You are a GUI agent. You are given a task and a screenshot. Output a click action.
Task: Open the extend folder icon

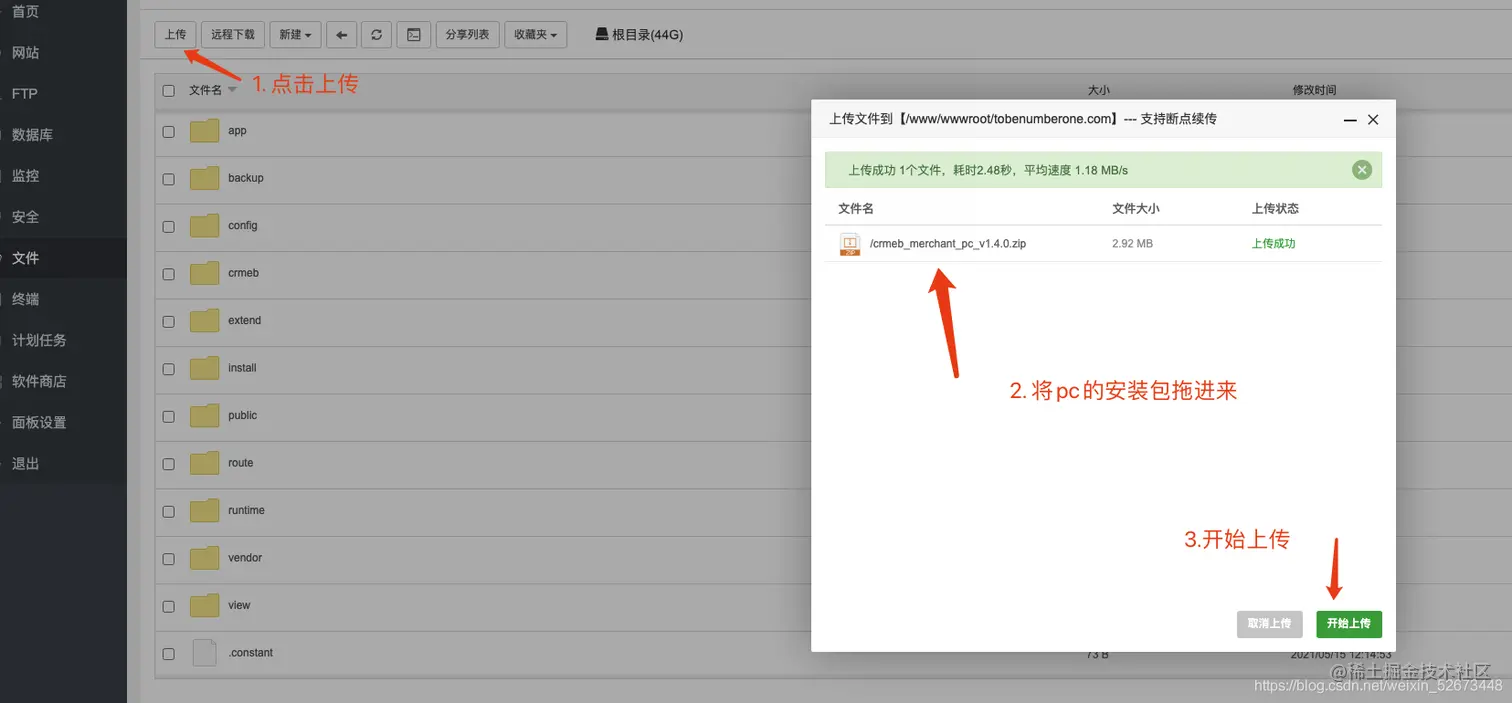click(x=204, y=321)
